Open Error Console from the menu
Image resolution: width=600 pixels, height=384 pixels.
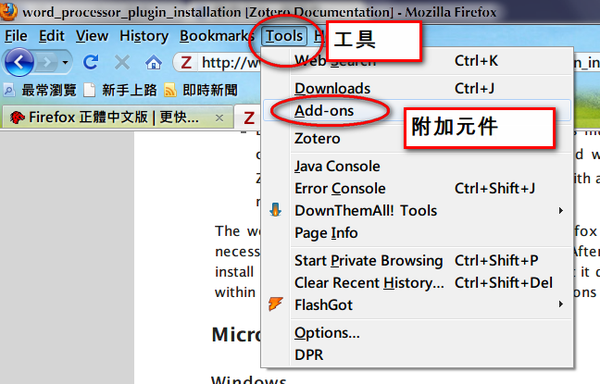click(417, 188)
